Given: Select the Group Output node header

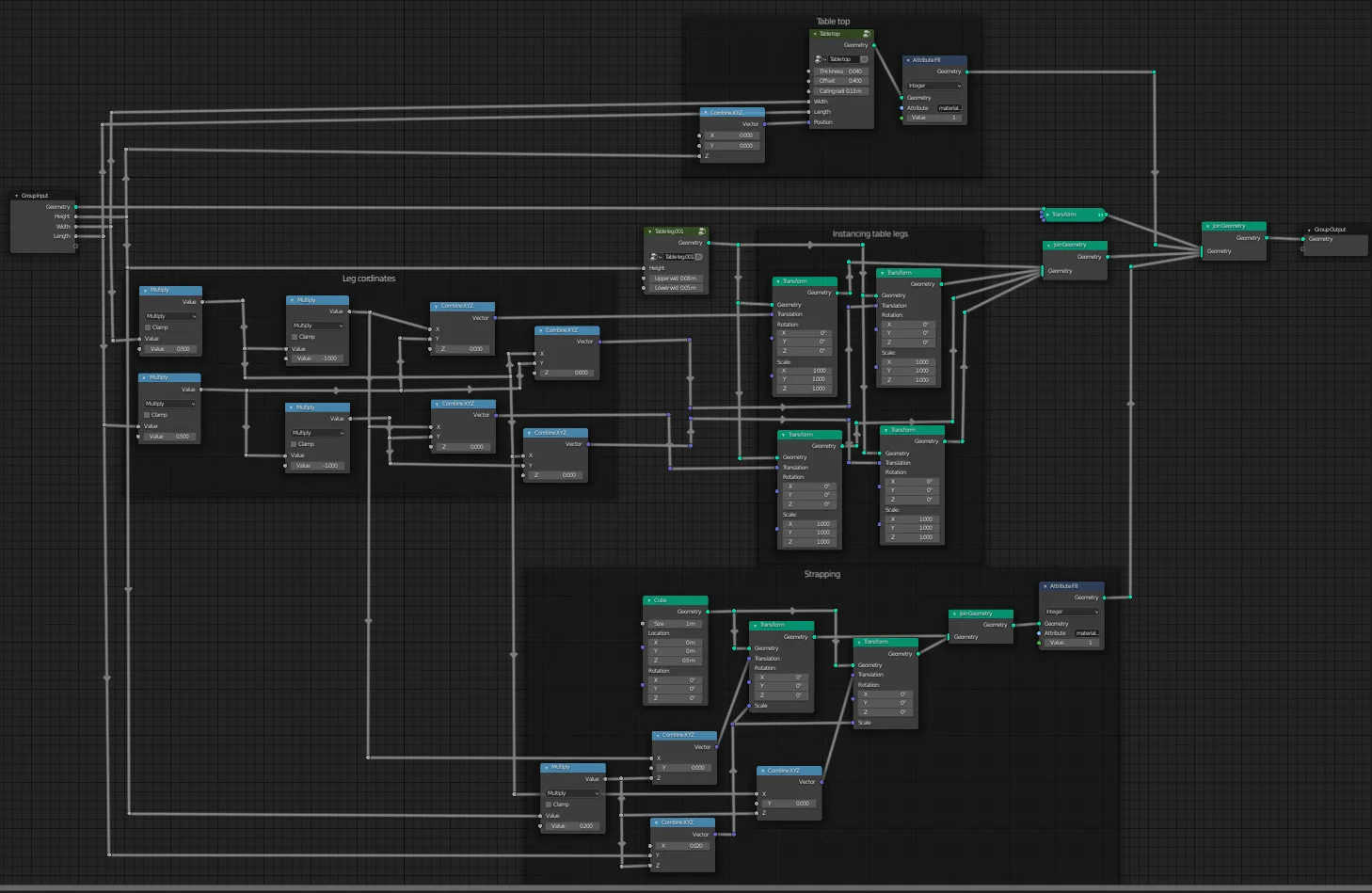Looking at the screenshot, I should [x=1336, y=230].
